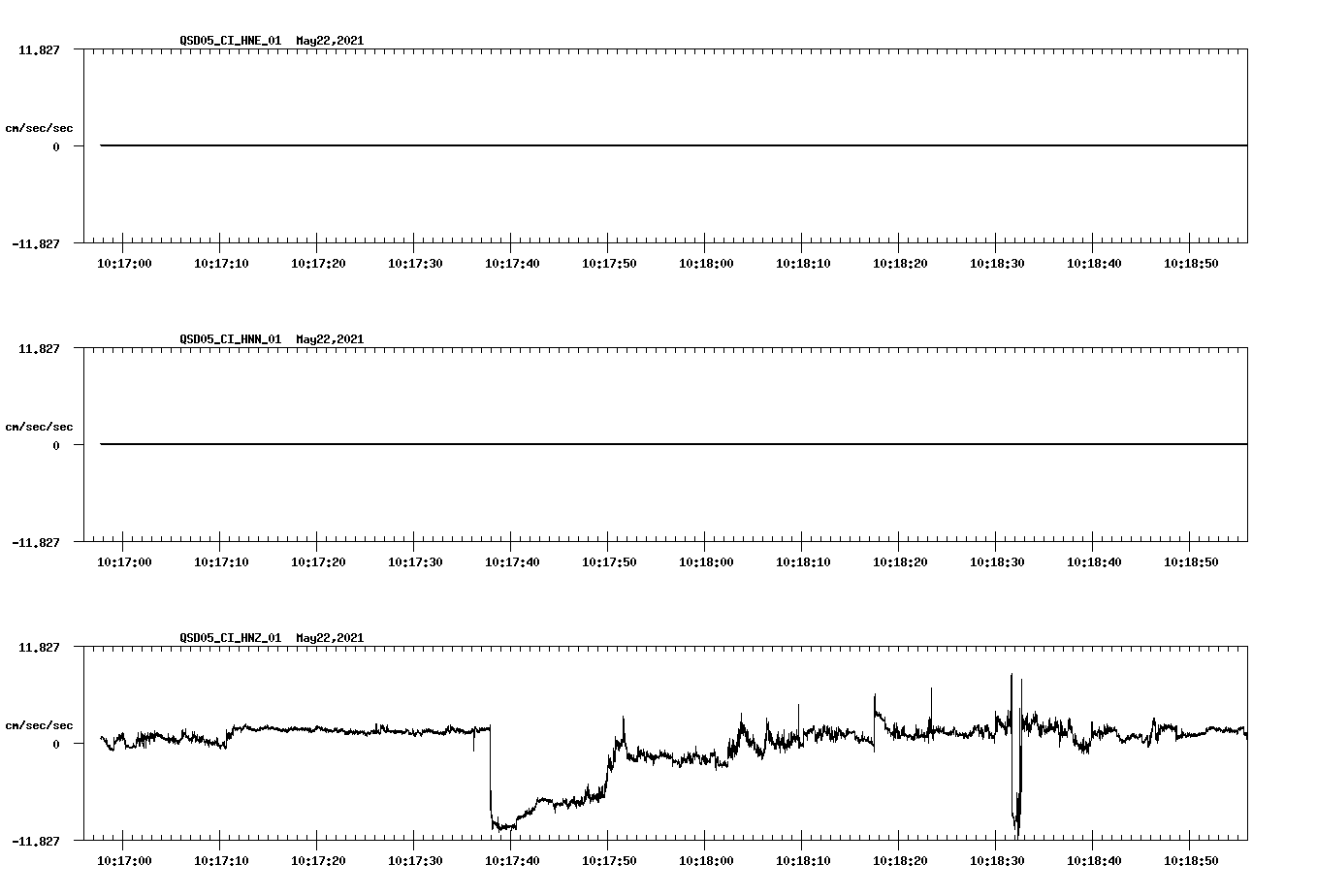The image size is (1317, 896).
Task: Click the 11.827 upper limit of the HNN plot
Action: 38,348
